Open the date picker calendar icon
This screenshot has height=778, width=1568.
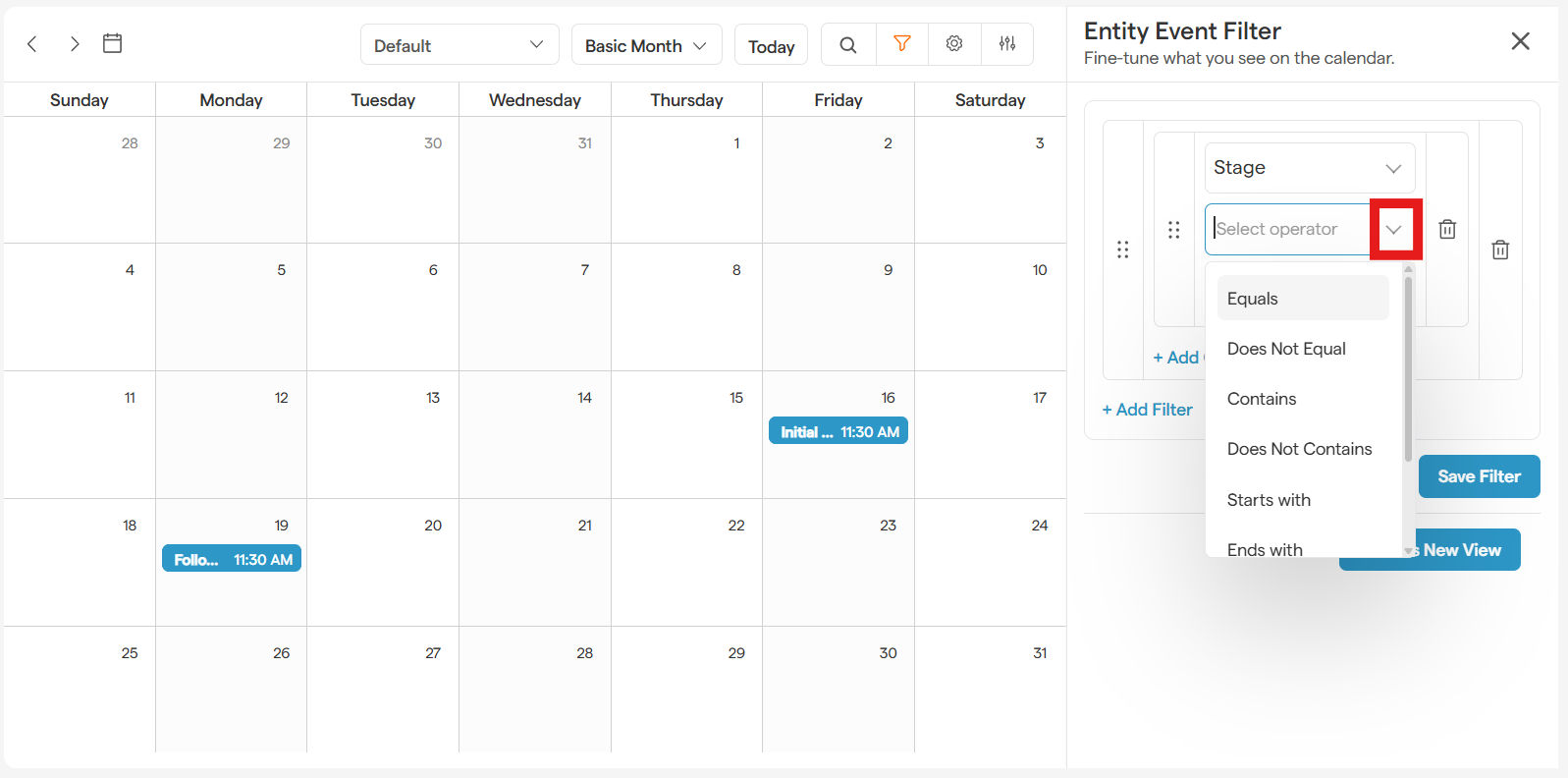113,43
